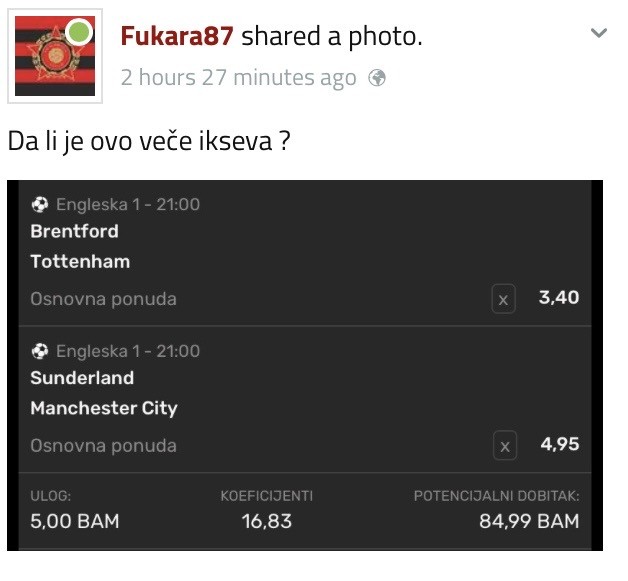
Task: Click the soccer ball icon for Brentford match
Action: pyautogui.click(x=40, y=205)
